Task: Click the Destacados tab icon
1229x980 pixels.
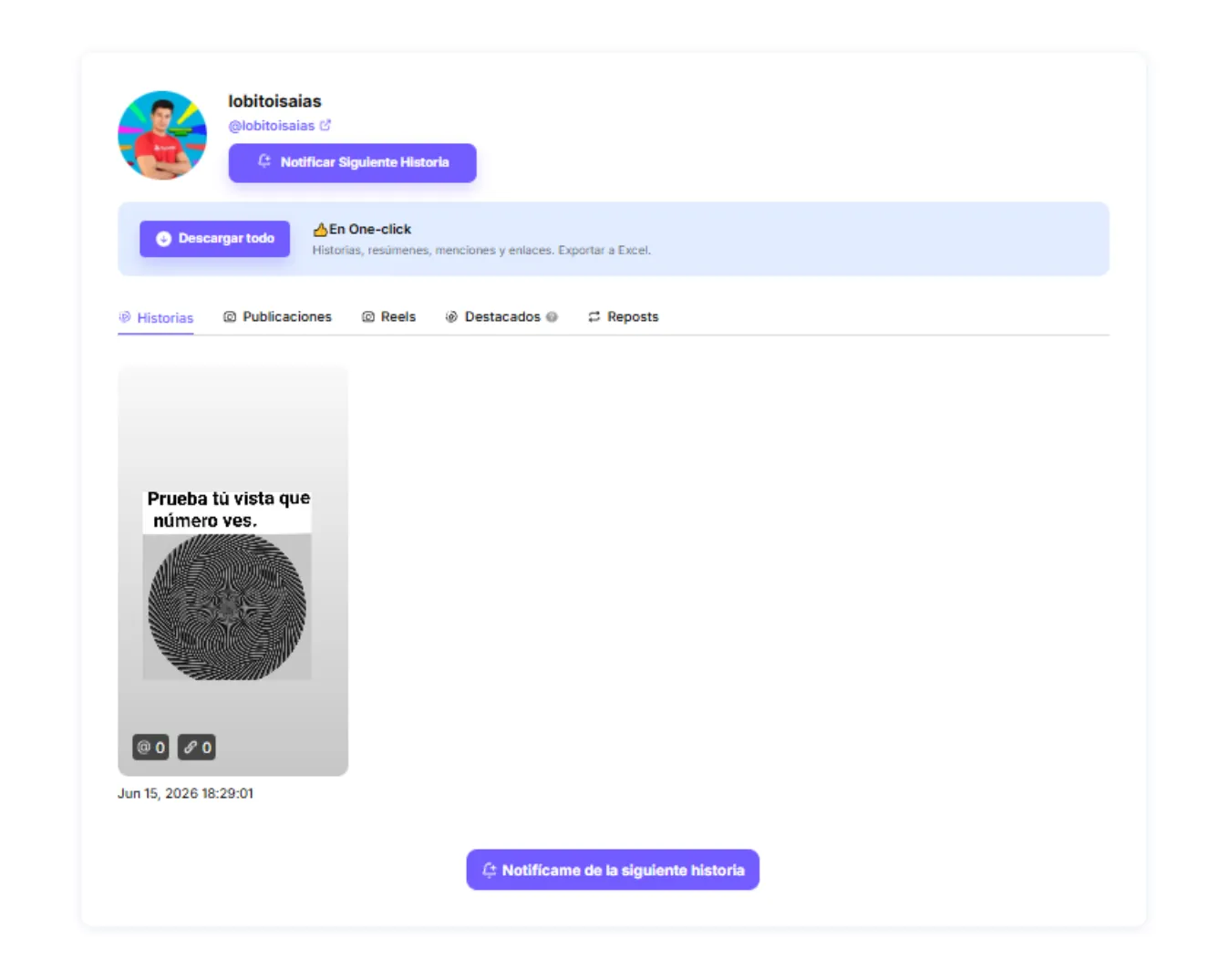Action: 451,316
